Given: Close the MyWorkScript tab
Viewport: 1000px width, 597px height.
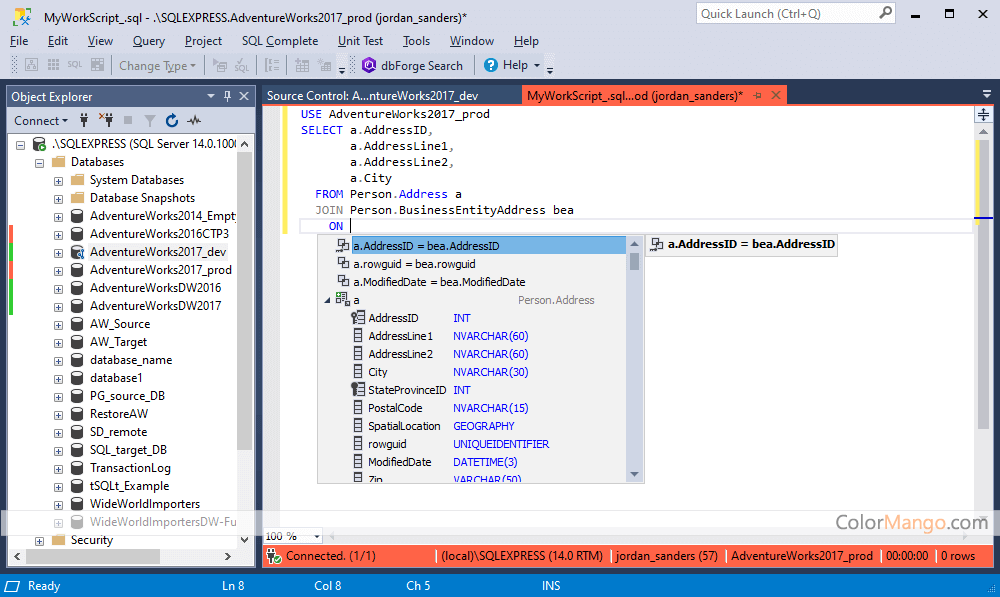Looking at the screenshot, I should pyautogui.click(x=776, y=95).
